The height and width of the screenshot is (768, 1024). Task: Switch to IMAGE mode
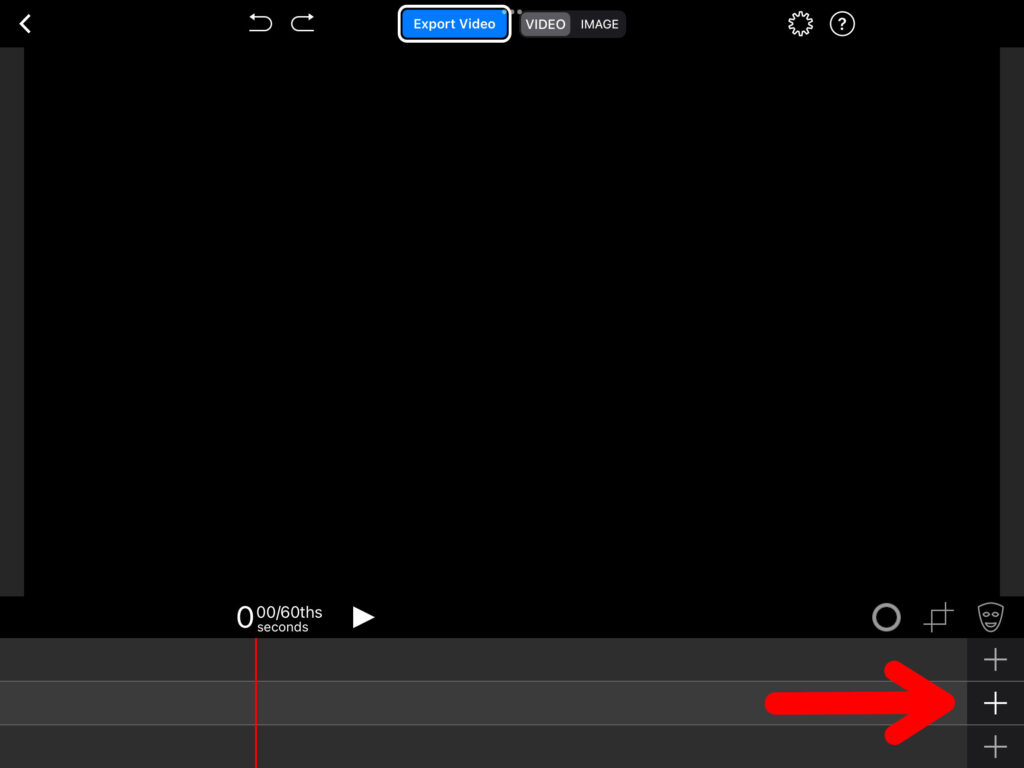click(x=600, y=24)
